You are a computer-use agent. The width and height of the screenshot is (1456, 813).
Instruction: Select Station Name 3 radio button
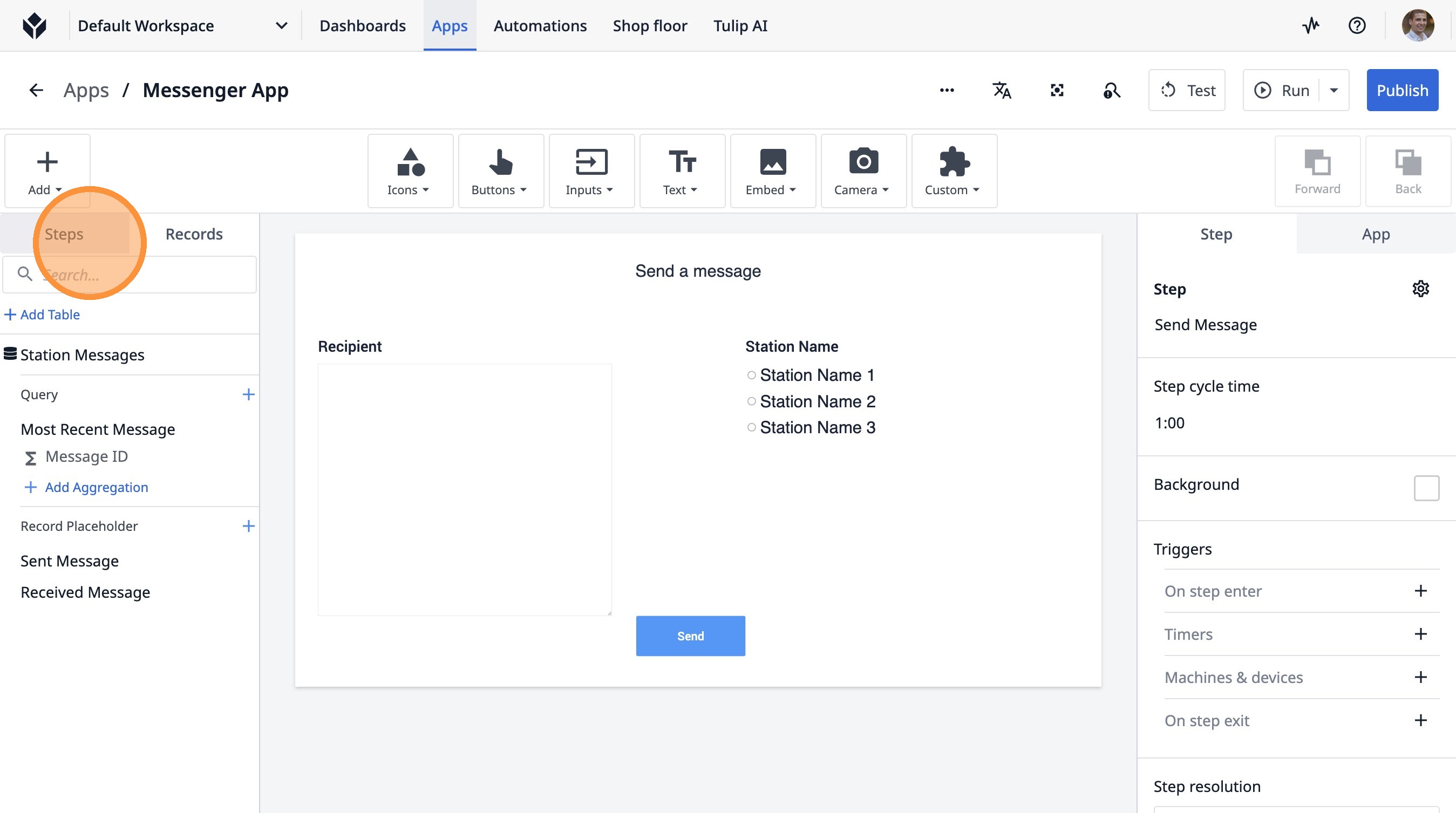tap(751, 428)
